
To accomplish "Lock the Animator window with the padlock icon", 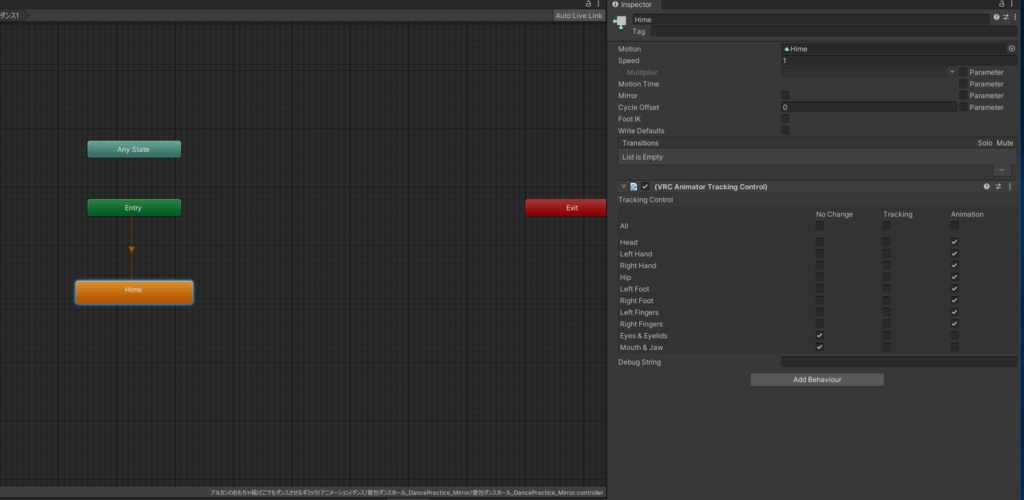I will pyautogui.click(x=588, y=4).
